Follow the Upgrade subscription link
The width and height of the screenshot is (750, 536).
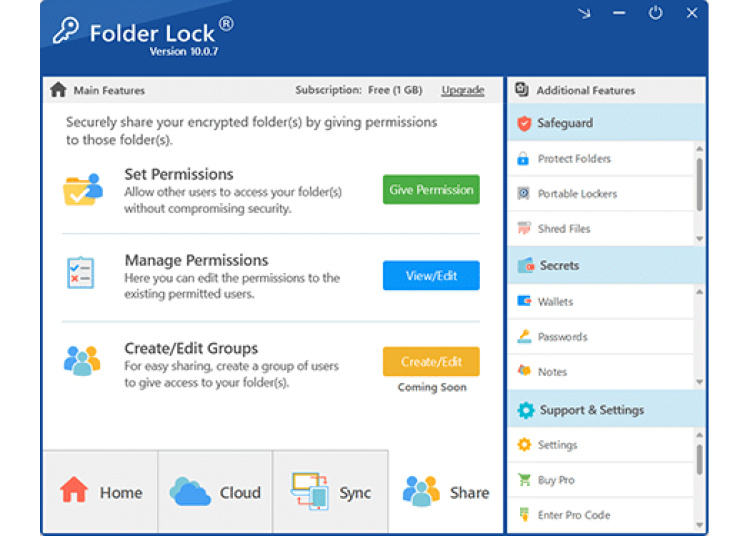pyautogui.click(x=463, y=90)
